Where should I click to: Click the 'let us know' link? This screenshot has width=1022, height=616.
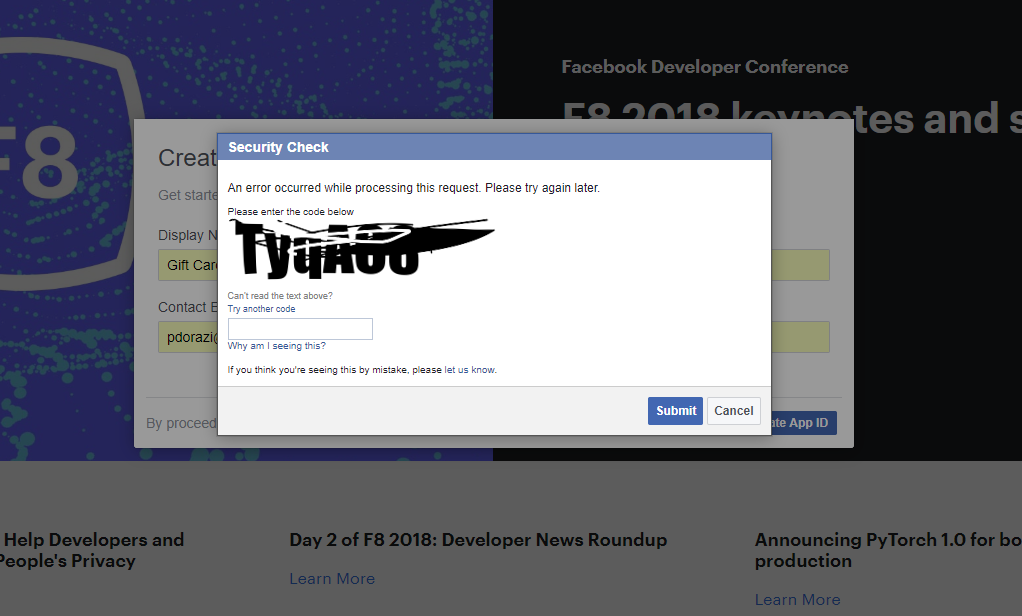469,370
